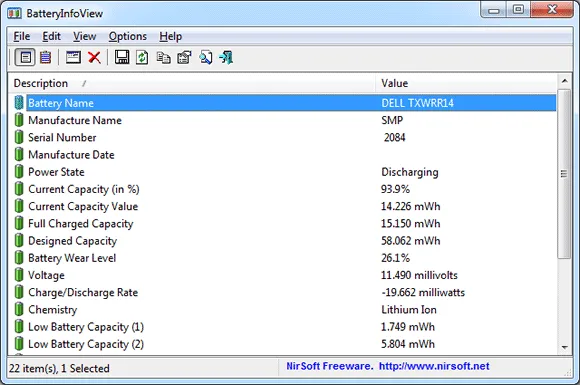The image size is (580, 385).
Task: Open the Edit menu
Action: pyautogui.click(x=51, y=36)
